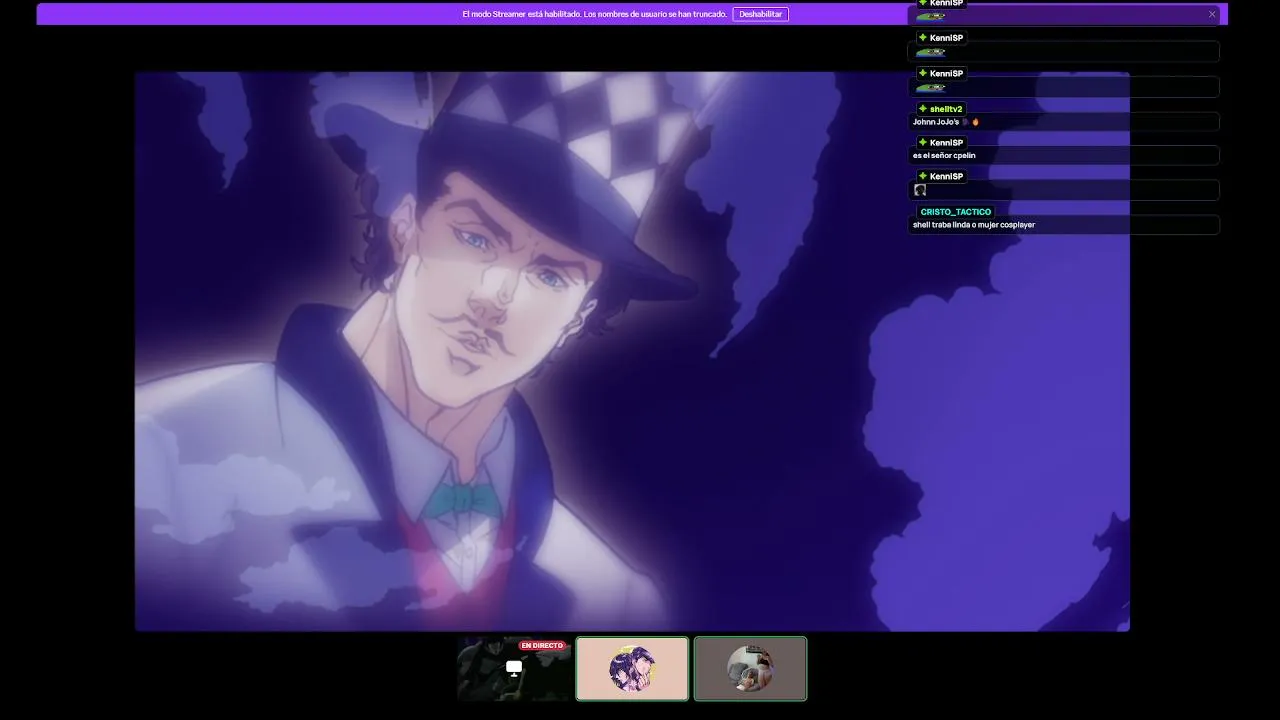The width and height of the screenshot is (1280, 720).
Task: Click the EN DIRECTO live badge
Action: [542, 646]
